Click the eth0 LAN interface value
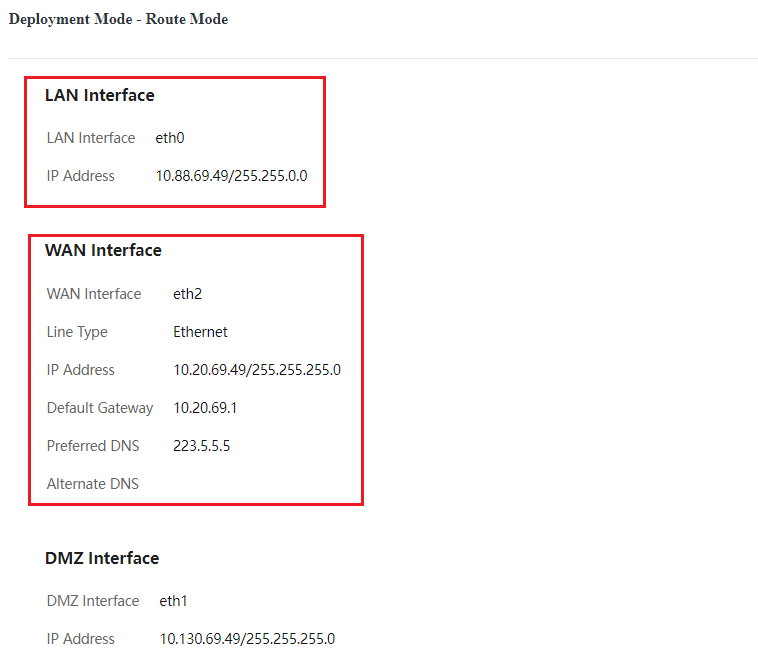The image size is (758, 660). click(170, 138)
